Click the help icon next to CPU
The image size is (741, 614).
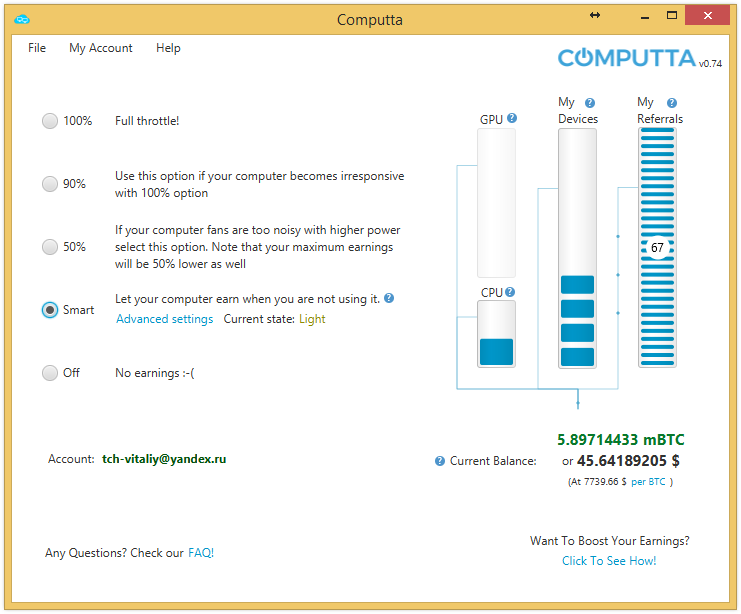(510, 292)
